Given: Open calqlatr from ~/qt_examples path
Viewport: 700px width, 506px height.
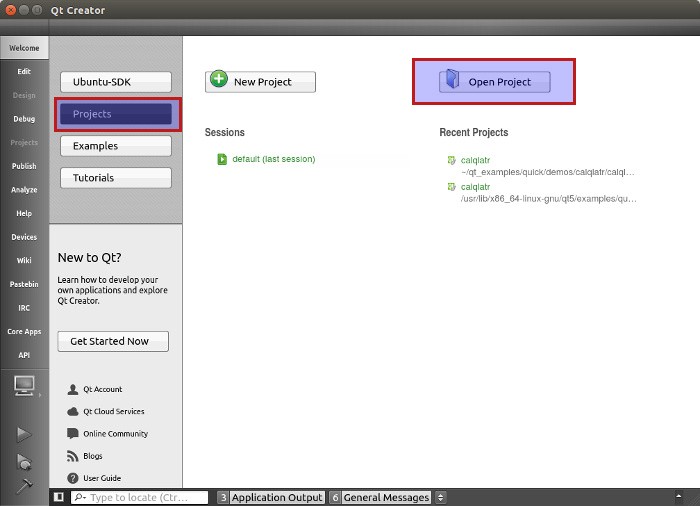Looking at the screenshot, I should point(475,160).
